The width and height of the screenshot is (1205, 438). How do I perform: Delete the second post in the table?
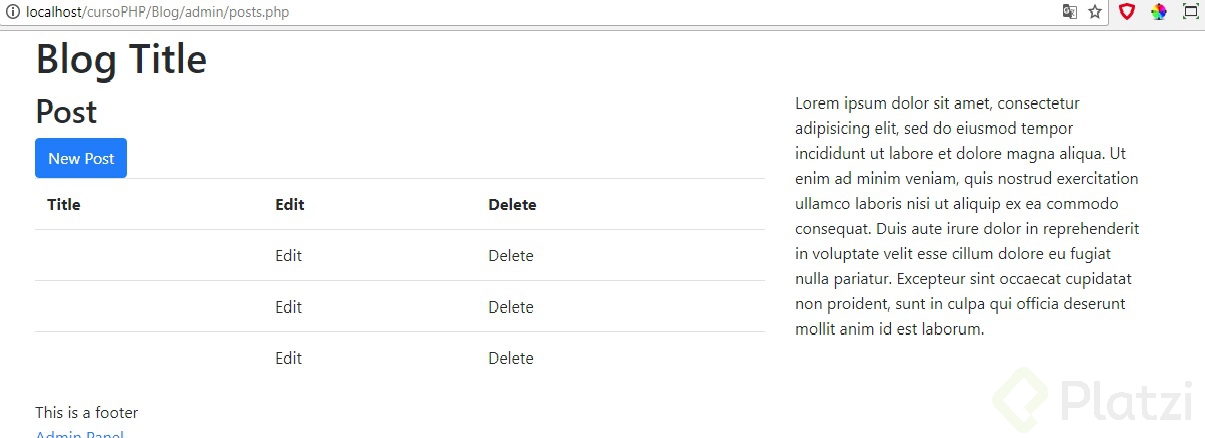click(510, 307)
